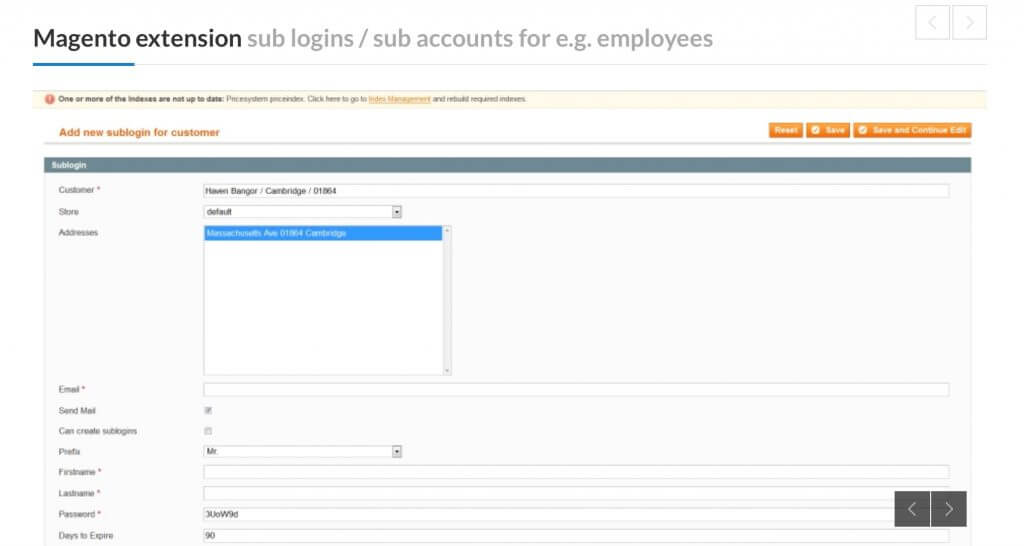This screenshot has width=1024, height=546.
Task: Click the dark previous arrow overlay button
Action: pos(912,509)
